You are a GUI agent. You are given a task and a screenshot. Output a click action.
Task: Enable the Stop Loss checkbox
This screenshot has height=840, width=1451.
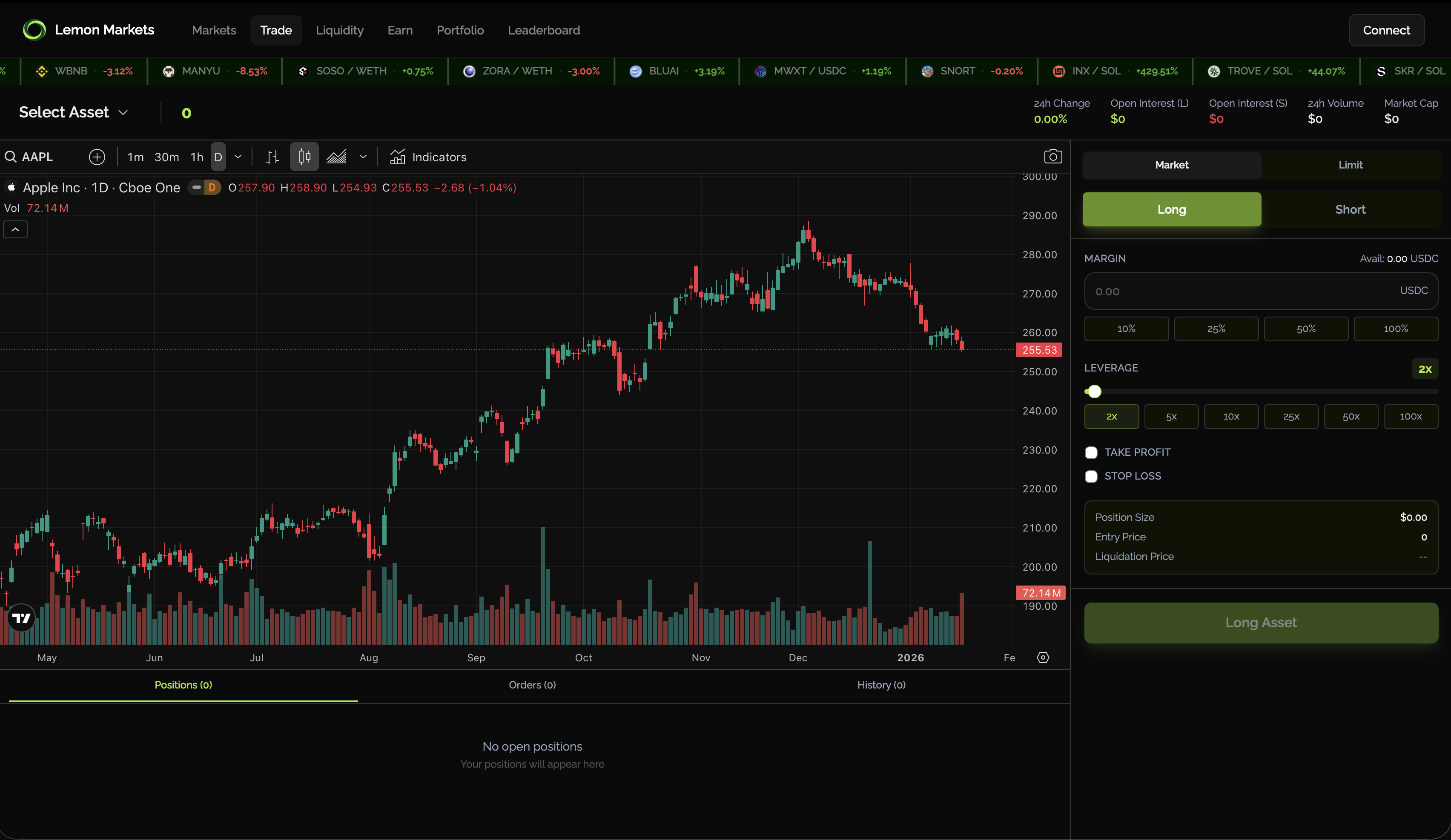[1091, 477]
